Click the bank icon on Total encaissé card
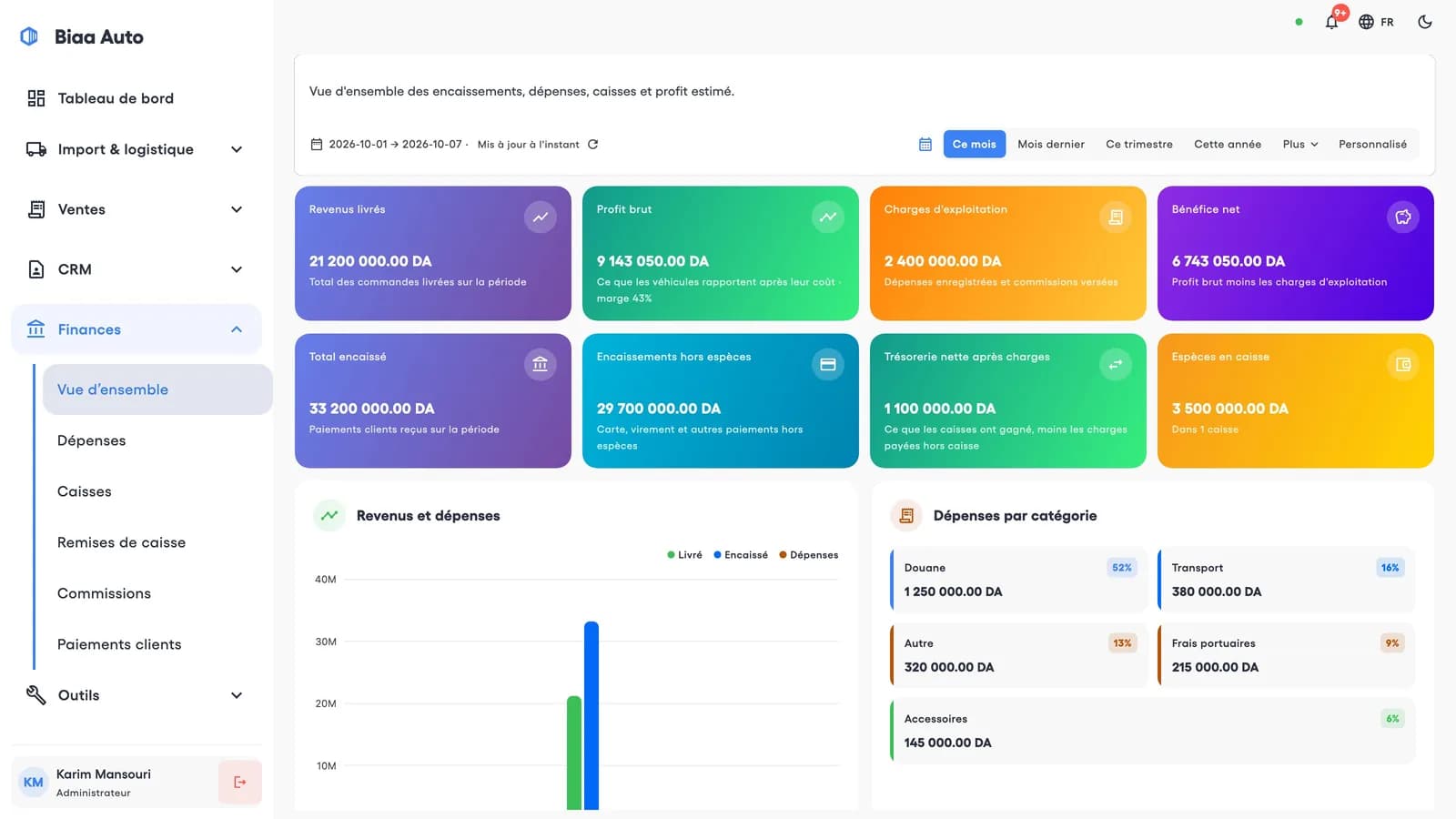Image resolution: width=1456 pixels, height=819 pixels. [x=541, y=365]
